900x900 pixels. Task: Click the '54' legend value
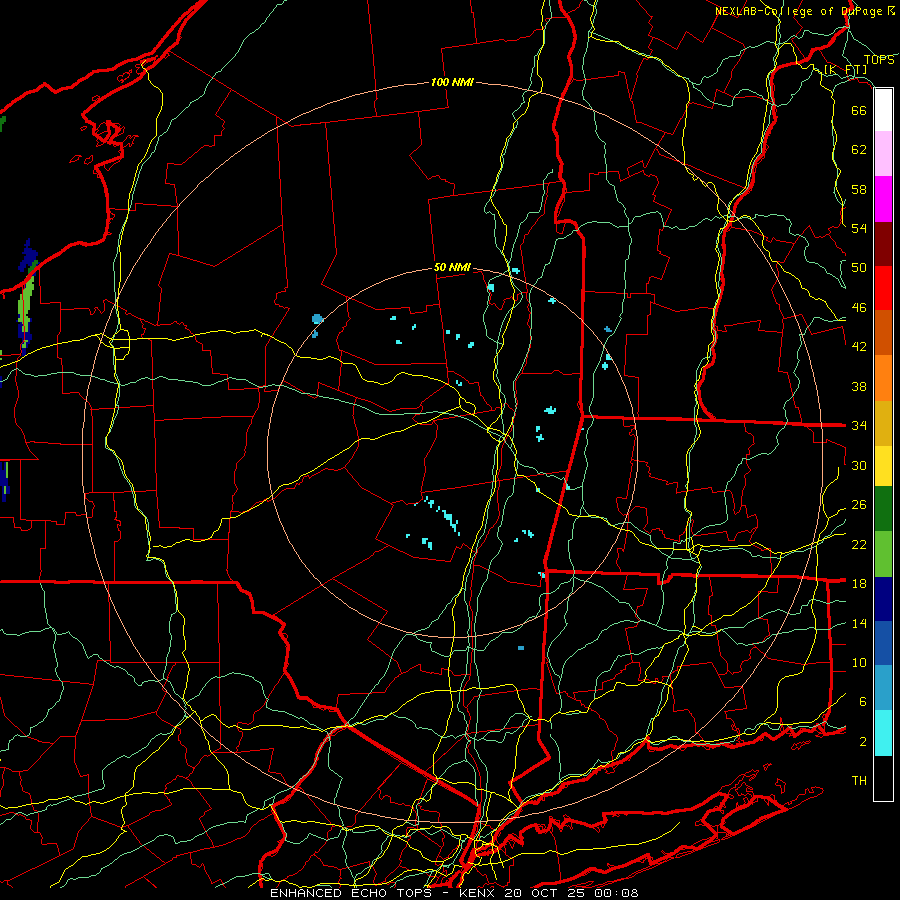pos(859,228)
